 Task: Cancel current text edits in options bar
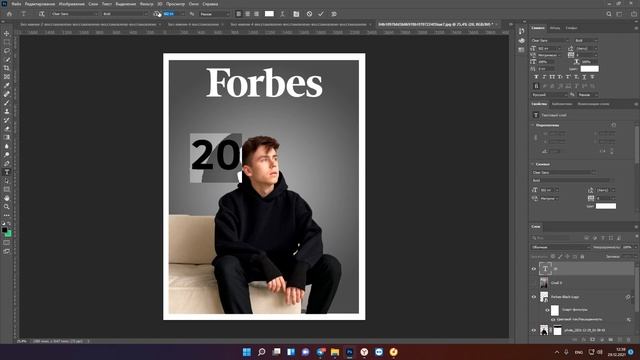(x=309, y=14)
